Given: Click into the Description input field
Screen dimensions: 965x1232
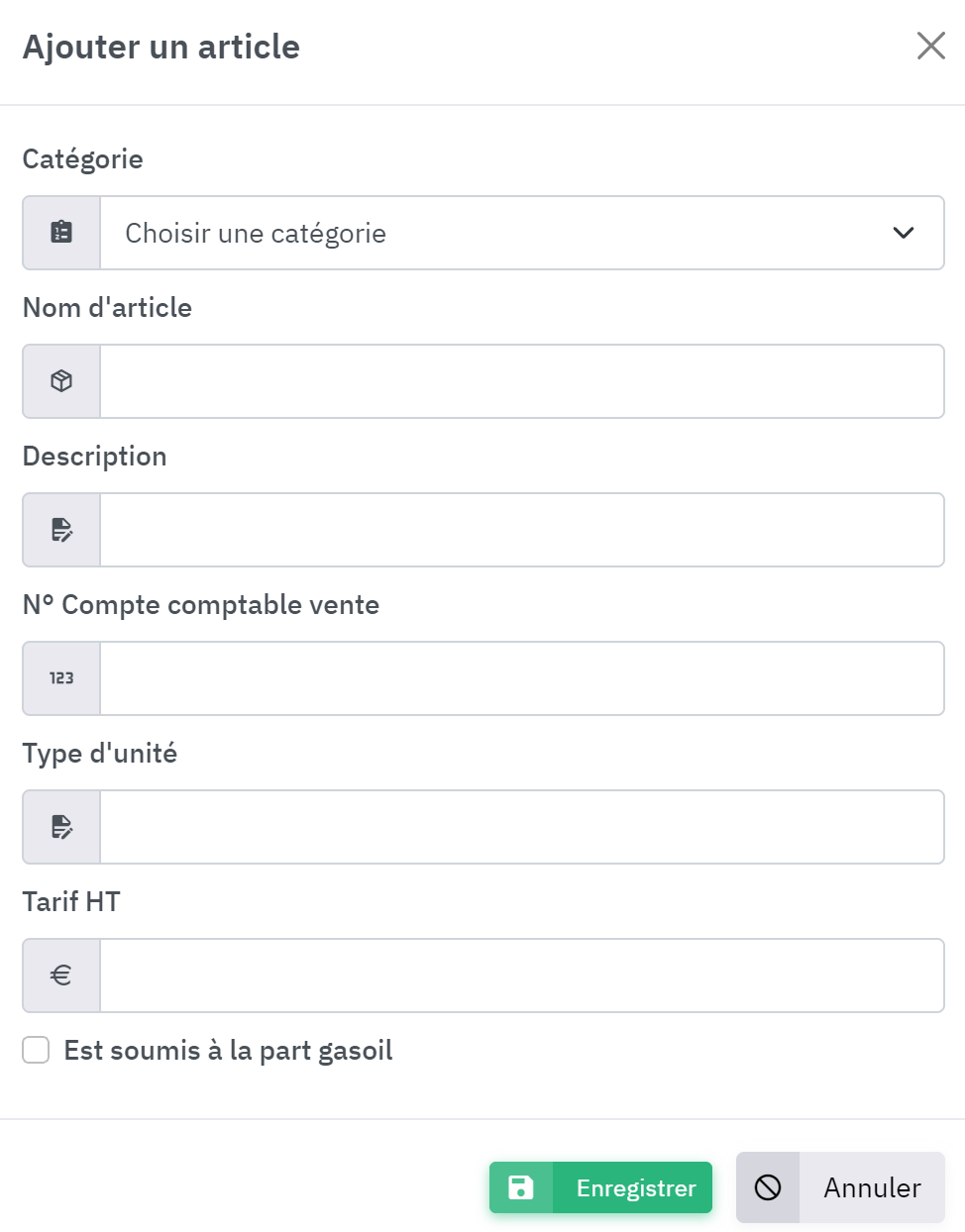Looking at the screenshot, I should pos(521,530).
